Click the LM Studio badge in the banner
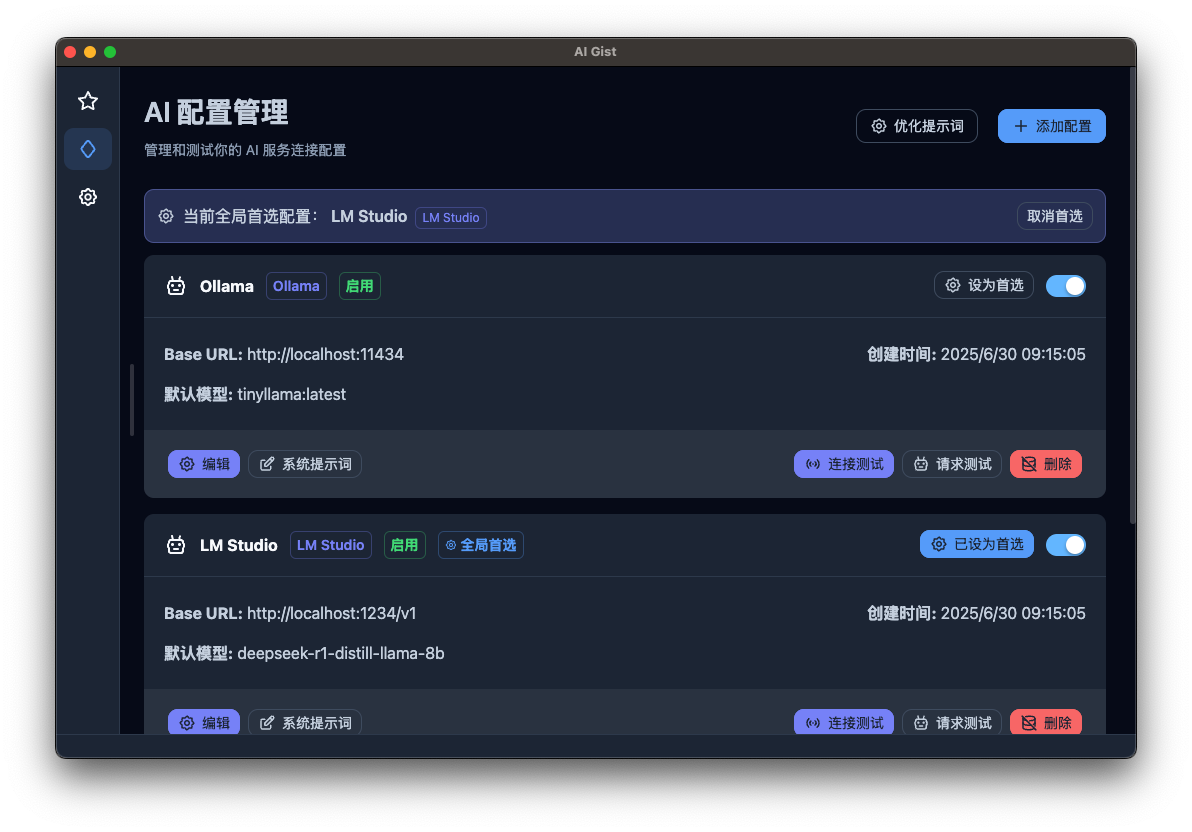 (x=450, y=217)
